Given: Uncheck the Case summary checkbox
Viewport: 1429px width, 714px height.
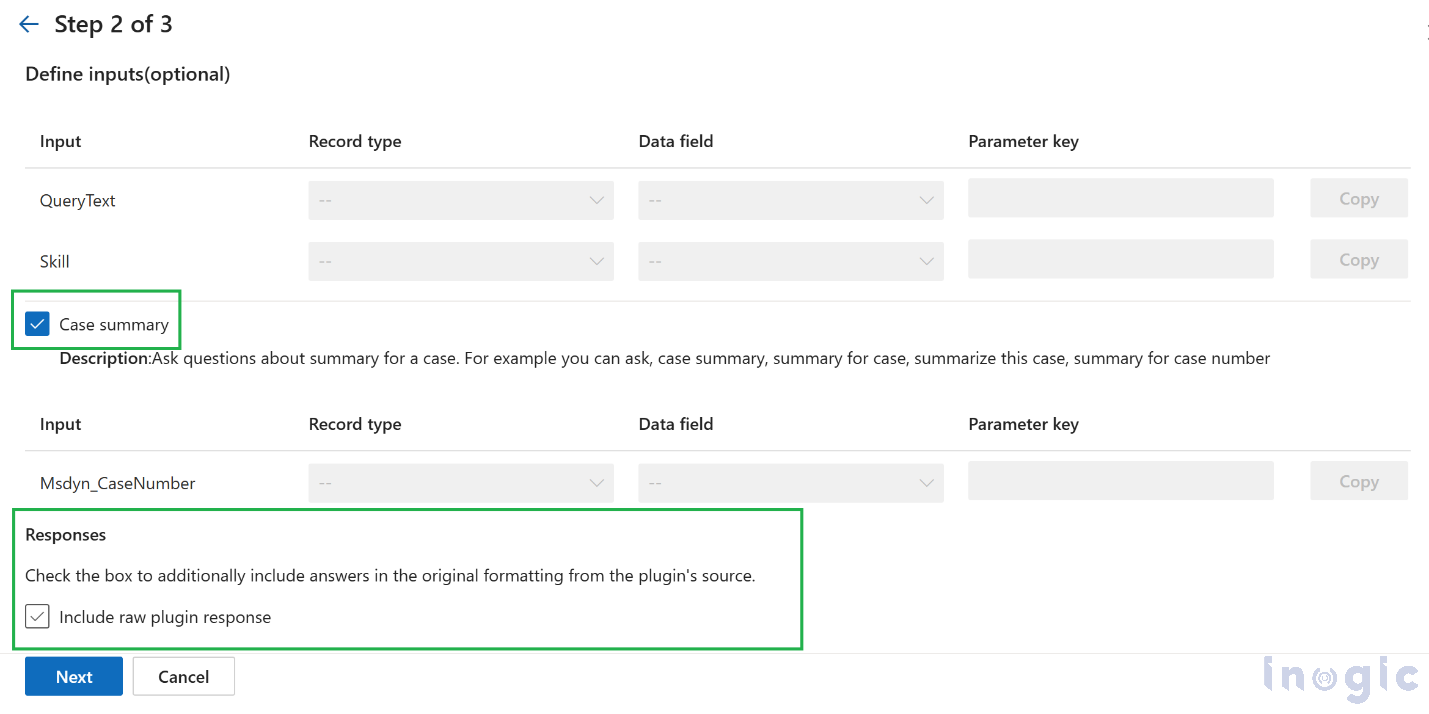Looking at the screenshot, I should click(x=37, y=324).
